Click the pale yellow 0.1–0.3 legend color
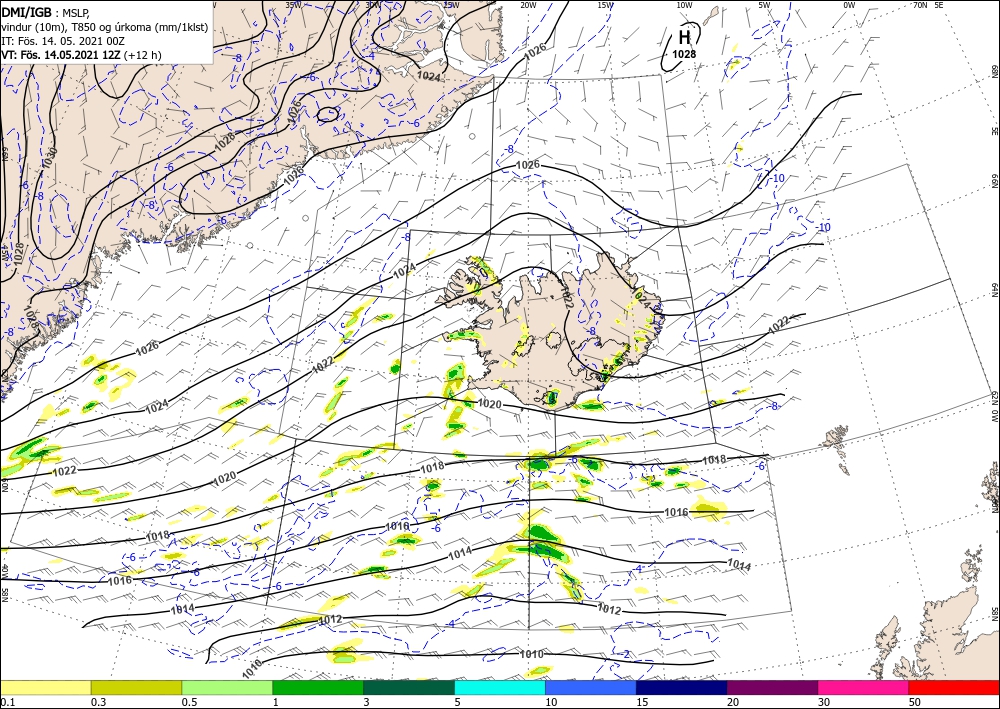1000x709 pixels. click(x=45, y=687)
